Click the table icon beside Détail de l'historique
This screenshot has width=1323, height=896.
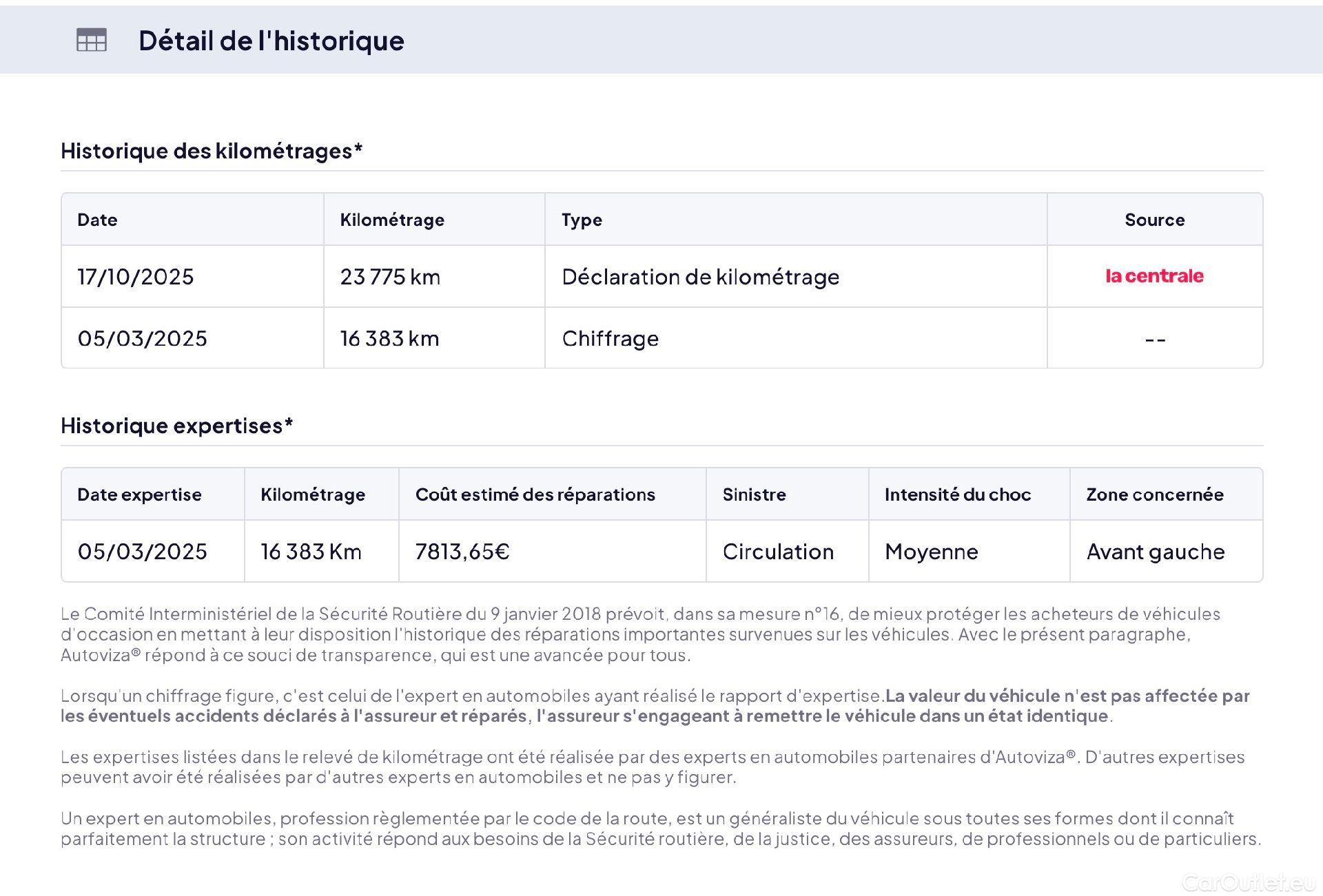(91, 40)
